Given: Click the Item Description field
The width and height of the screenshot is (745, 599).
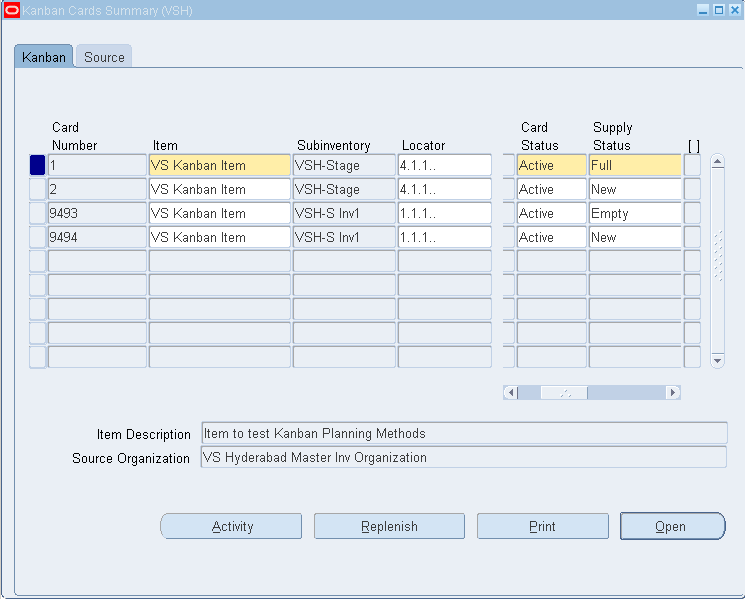Looking at the screenshot, I should click(x=464, y=433).
